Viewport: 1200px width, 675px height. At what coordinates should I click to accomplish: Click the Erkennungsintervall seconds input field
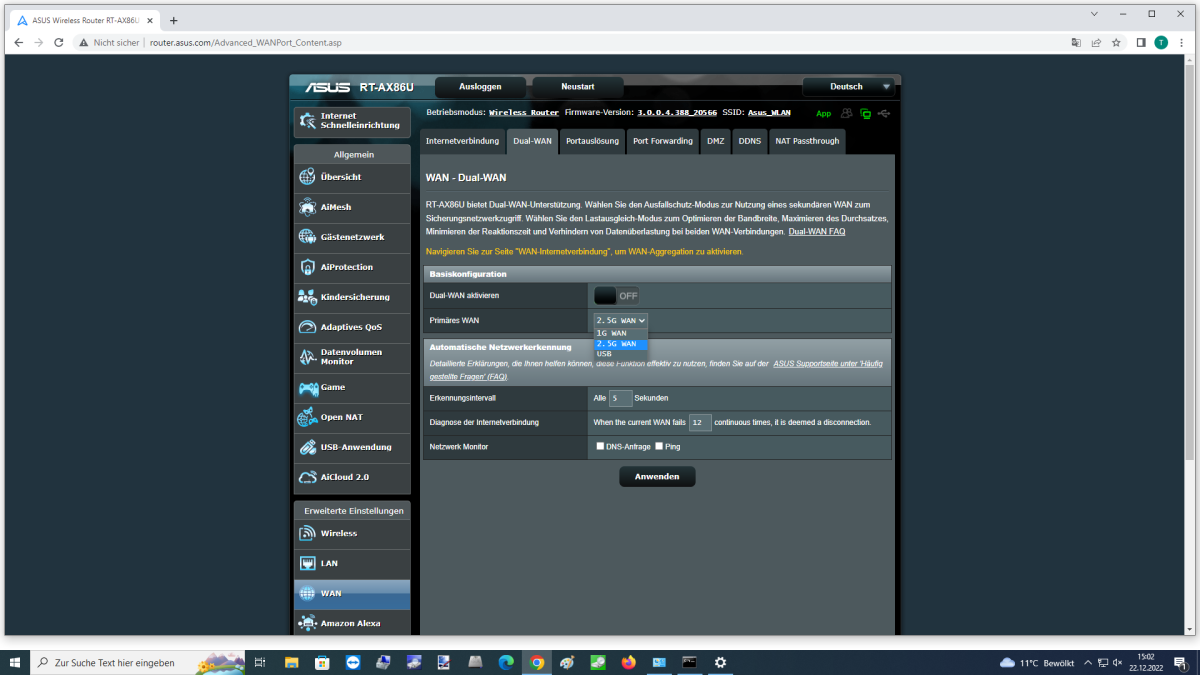coord(621,398)
